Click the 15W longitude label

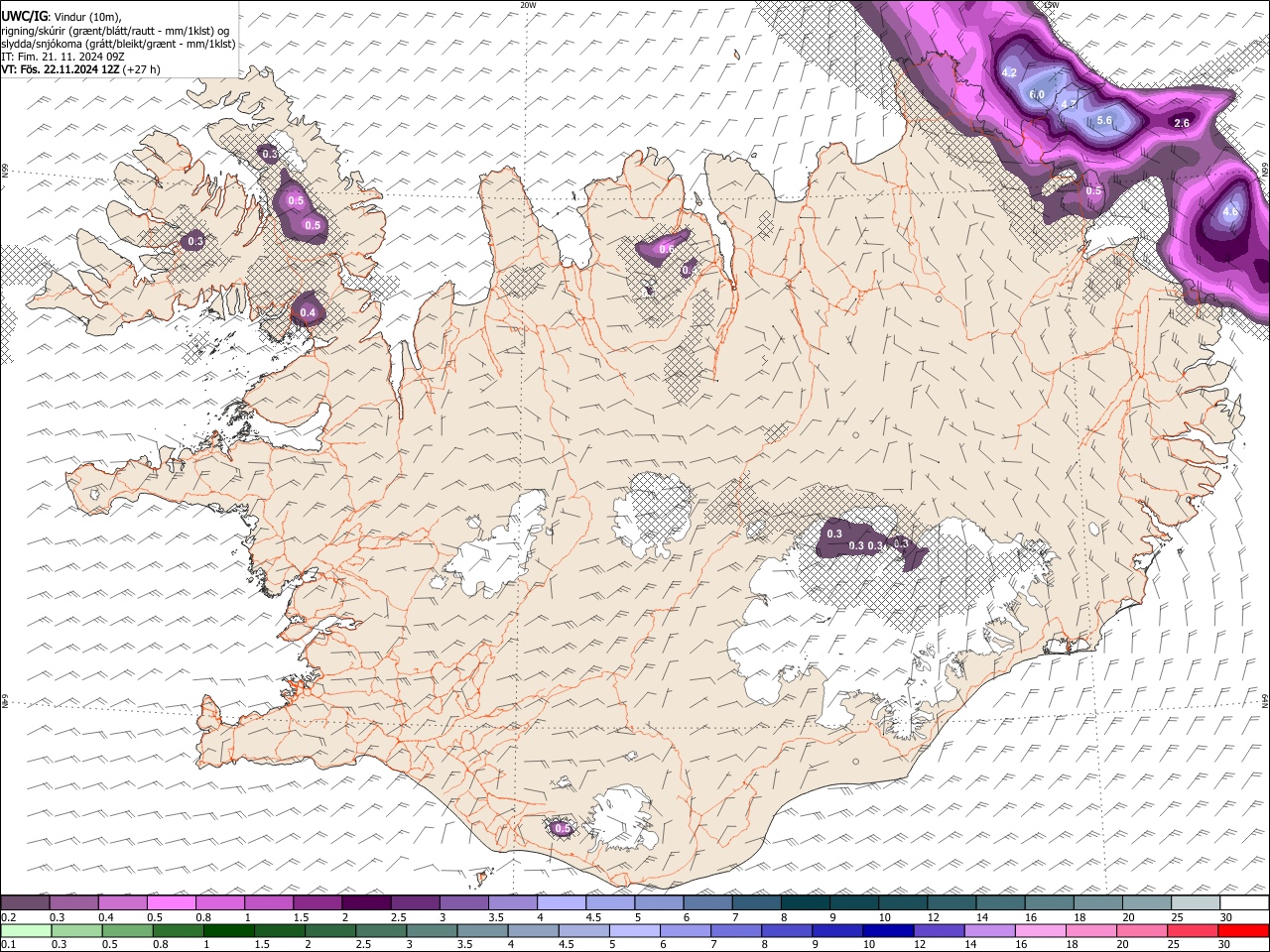click(x=1051, y=5)
